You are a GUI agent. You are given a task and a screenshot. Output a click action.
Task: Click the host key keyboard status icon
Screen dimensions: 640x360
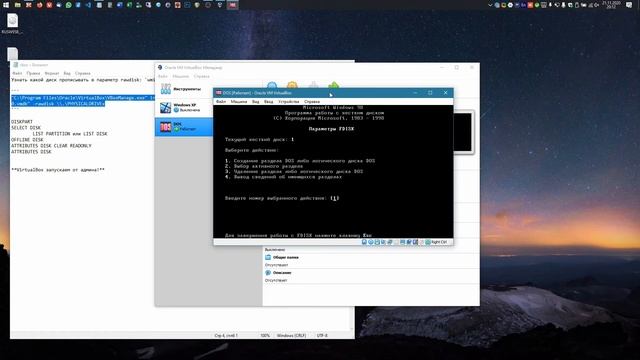click(428, 242)
